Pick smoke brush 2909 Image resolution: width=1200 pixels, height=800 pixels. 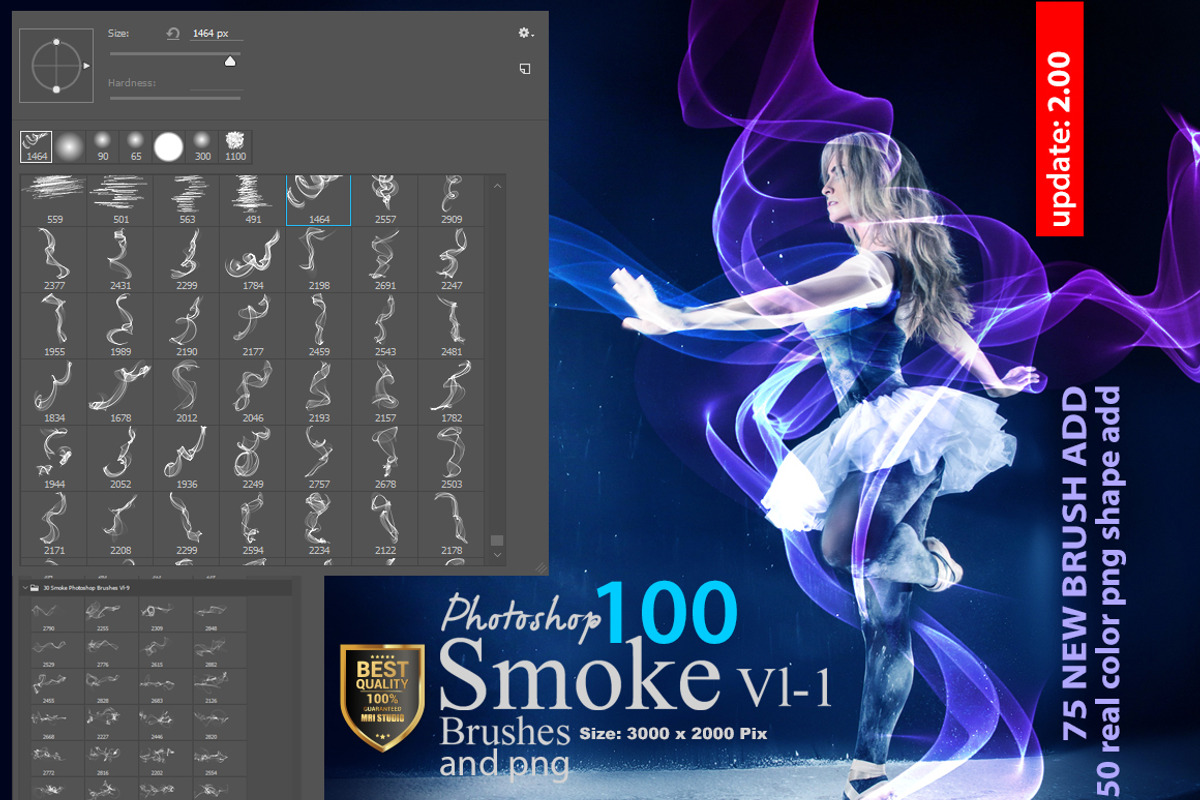tap(451, 200)
